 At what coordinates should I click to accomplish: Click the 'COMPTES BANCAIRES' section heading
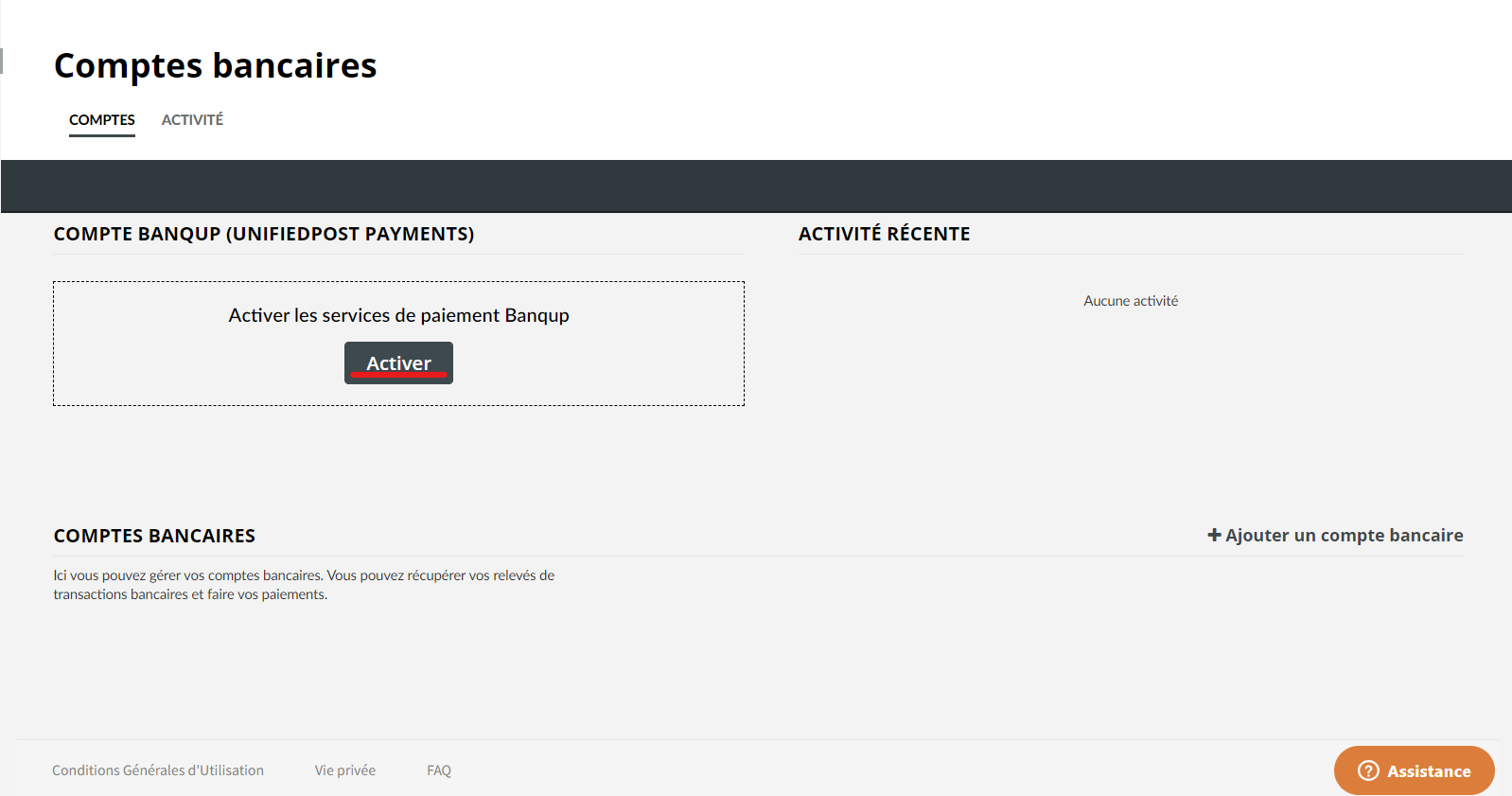(154, 536)
